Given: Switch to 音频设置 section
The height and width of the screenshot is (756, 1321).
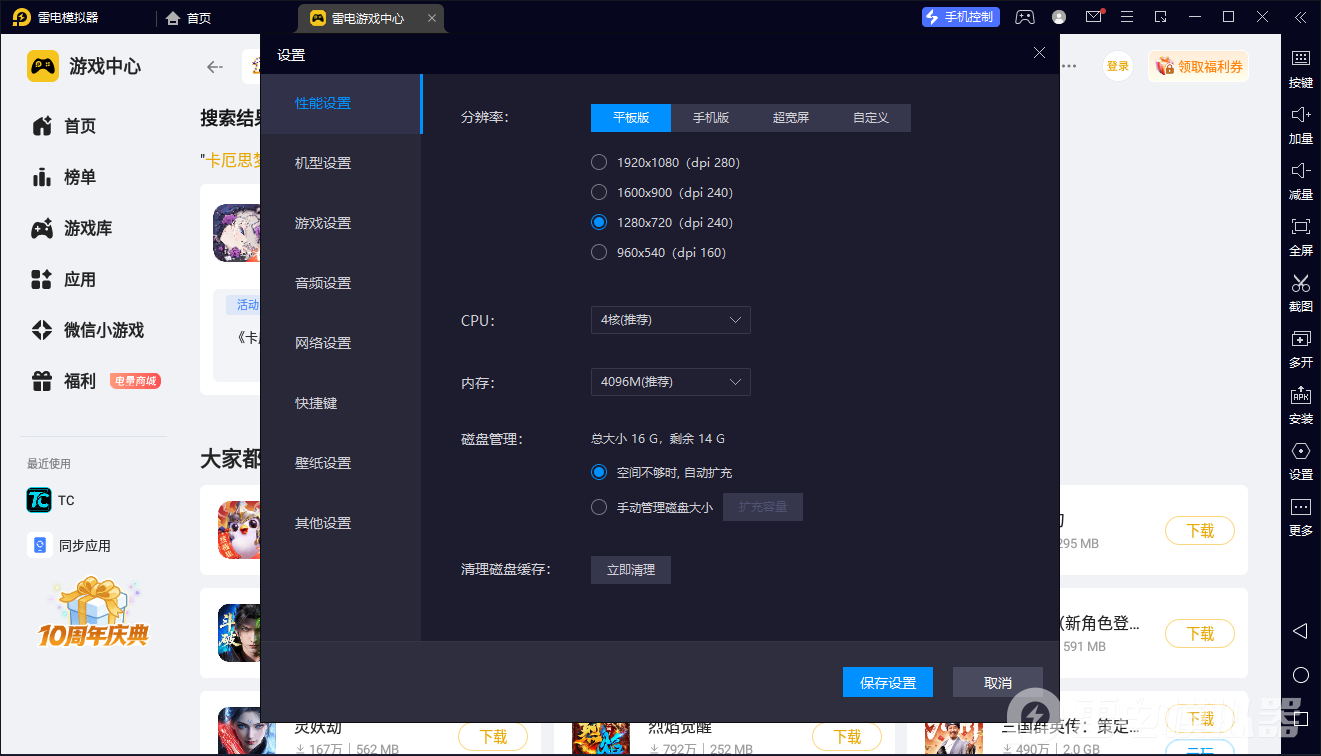Looking at the screenshot, I should (x=341, y=284).
